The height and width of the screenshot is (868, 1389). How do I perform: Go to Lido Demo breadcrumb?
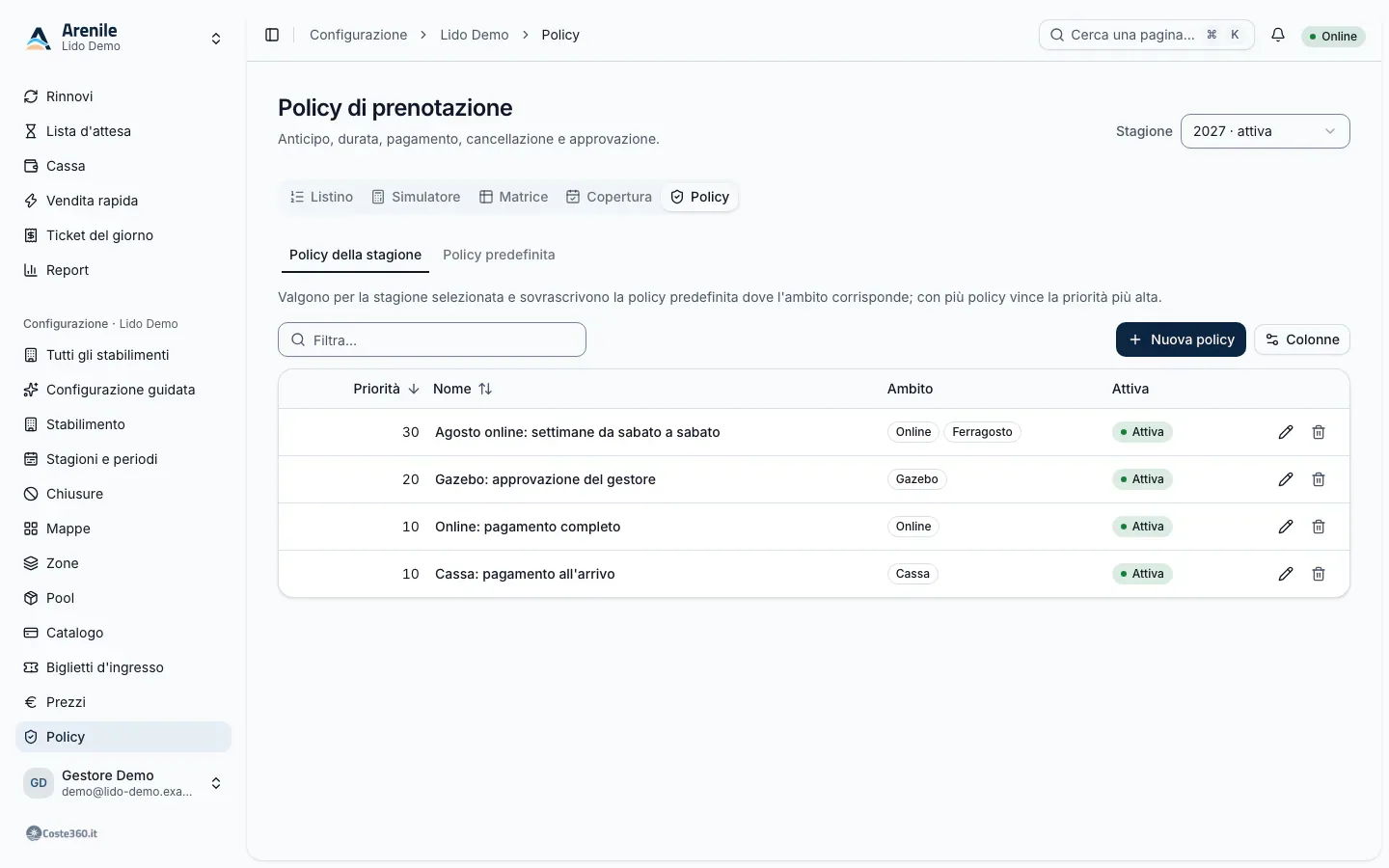(x=474, y=35)
